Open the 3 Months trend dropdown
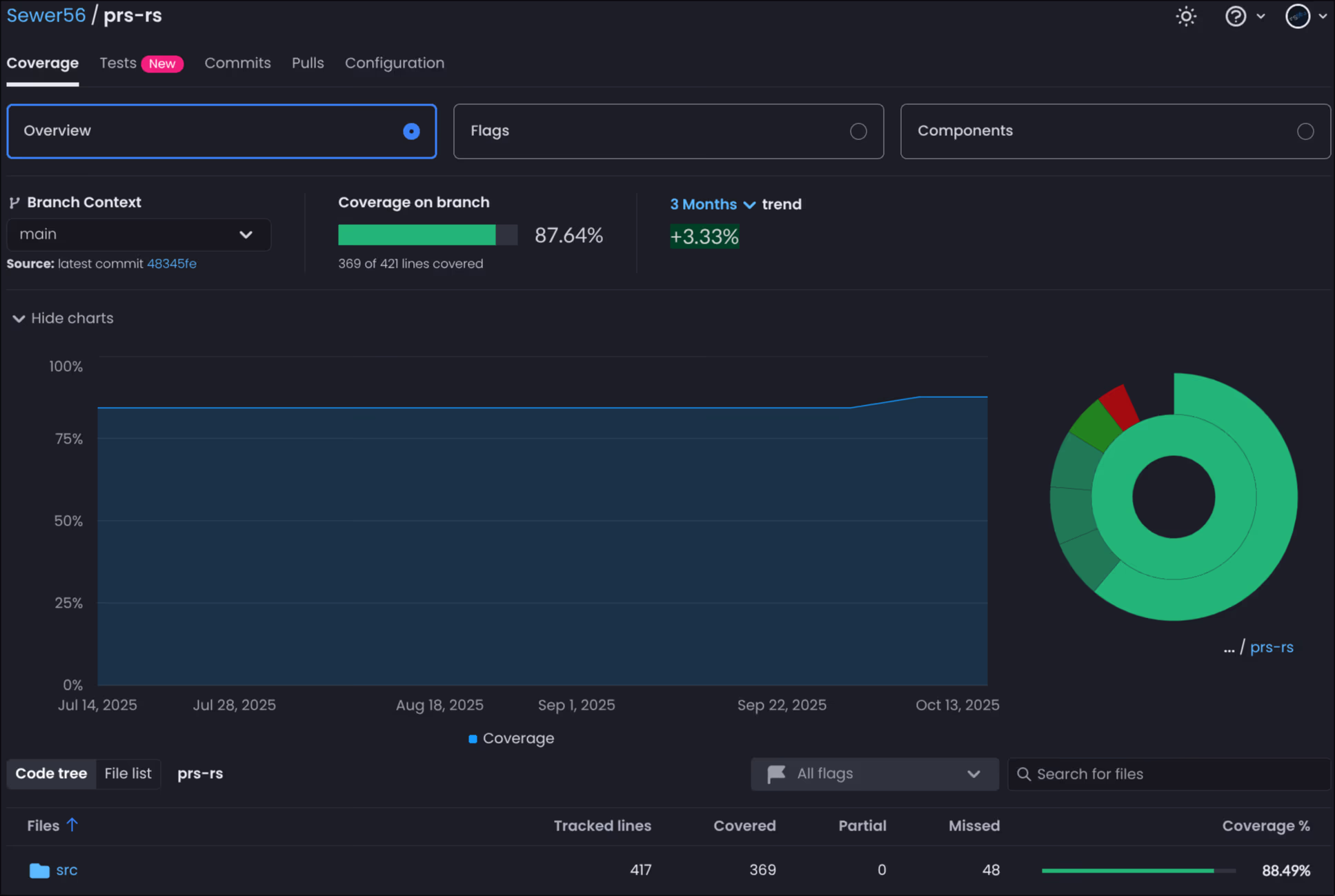The width and height of the screenshot is (1335, 896). 712,204
